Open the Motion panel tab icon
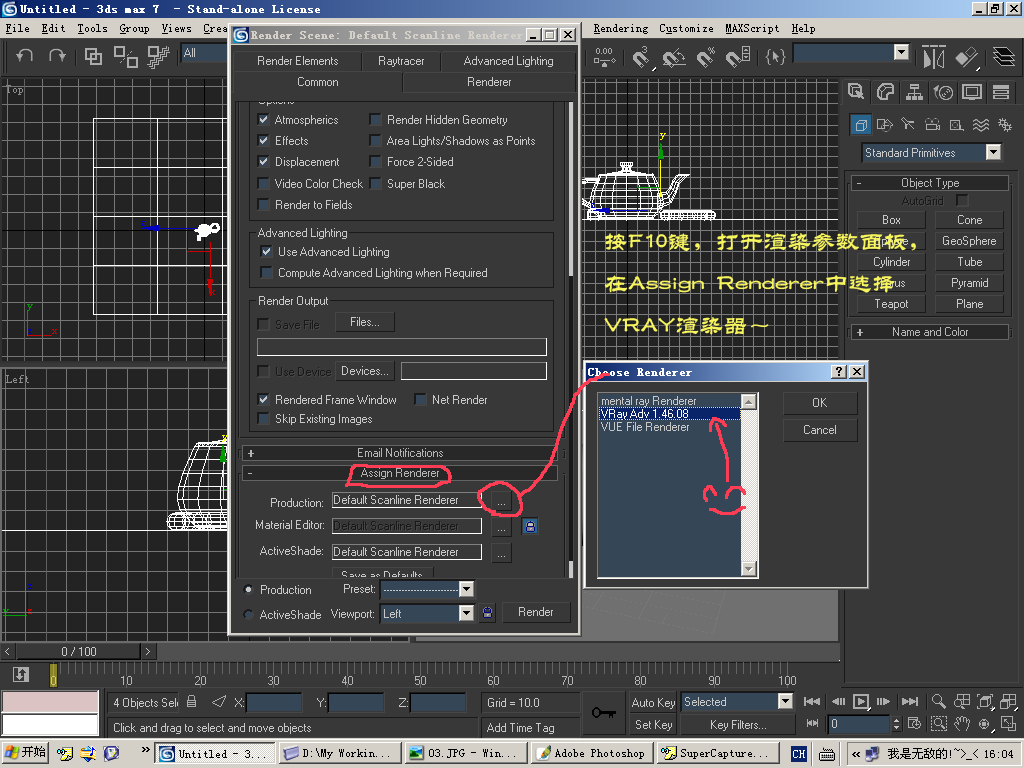Viewport: 1024px width, 768px height. click(943, 92)
